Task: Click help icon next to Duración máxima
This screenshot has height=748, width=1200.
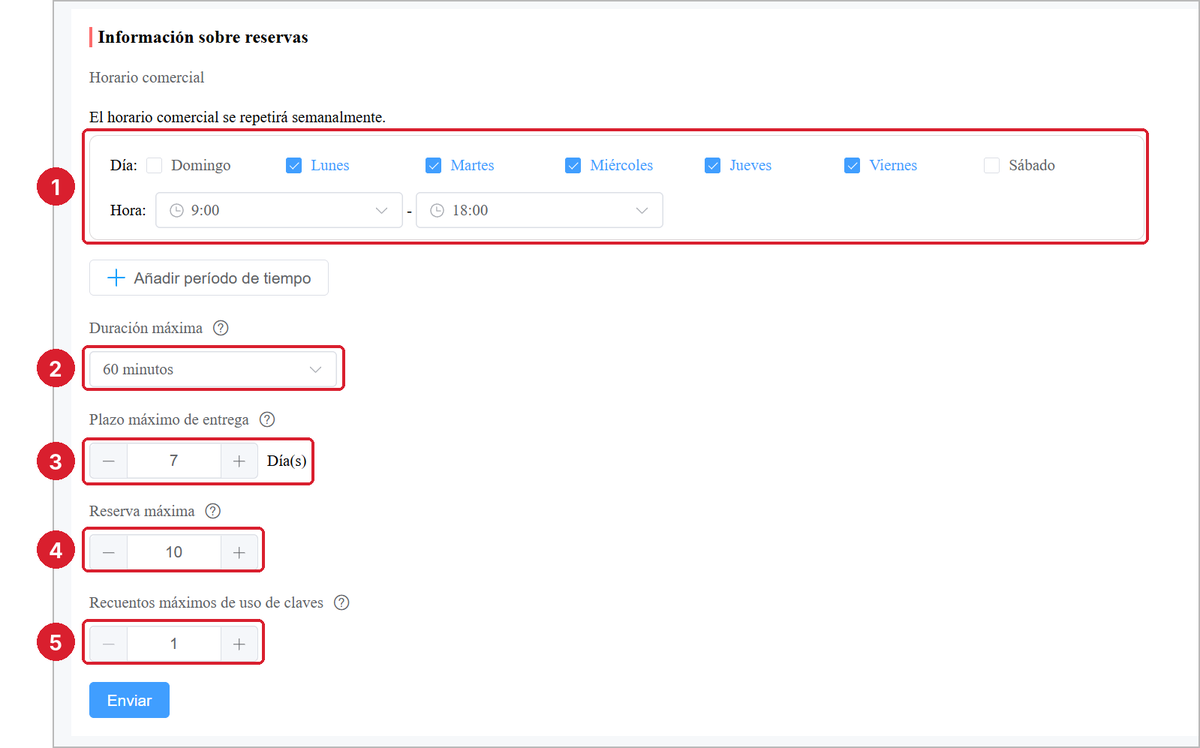Action: point(221,328)
